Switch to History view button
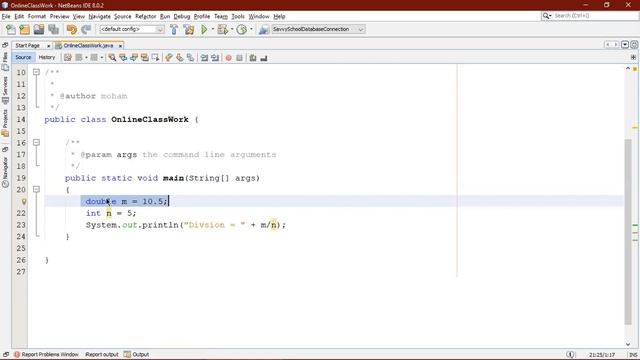Image resolution: width=640 pixels, height=360 pixels. pos(47,58)
